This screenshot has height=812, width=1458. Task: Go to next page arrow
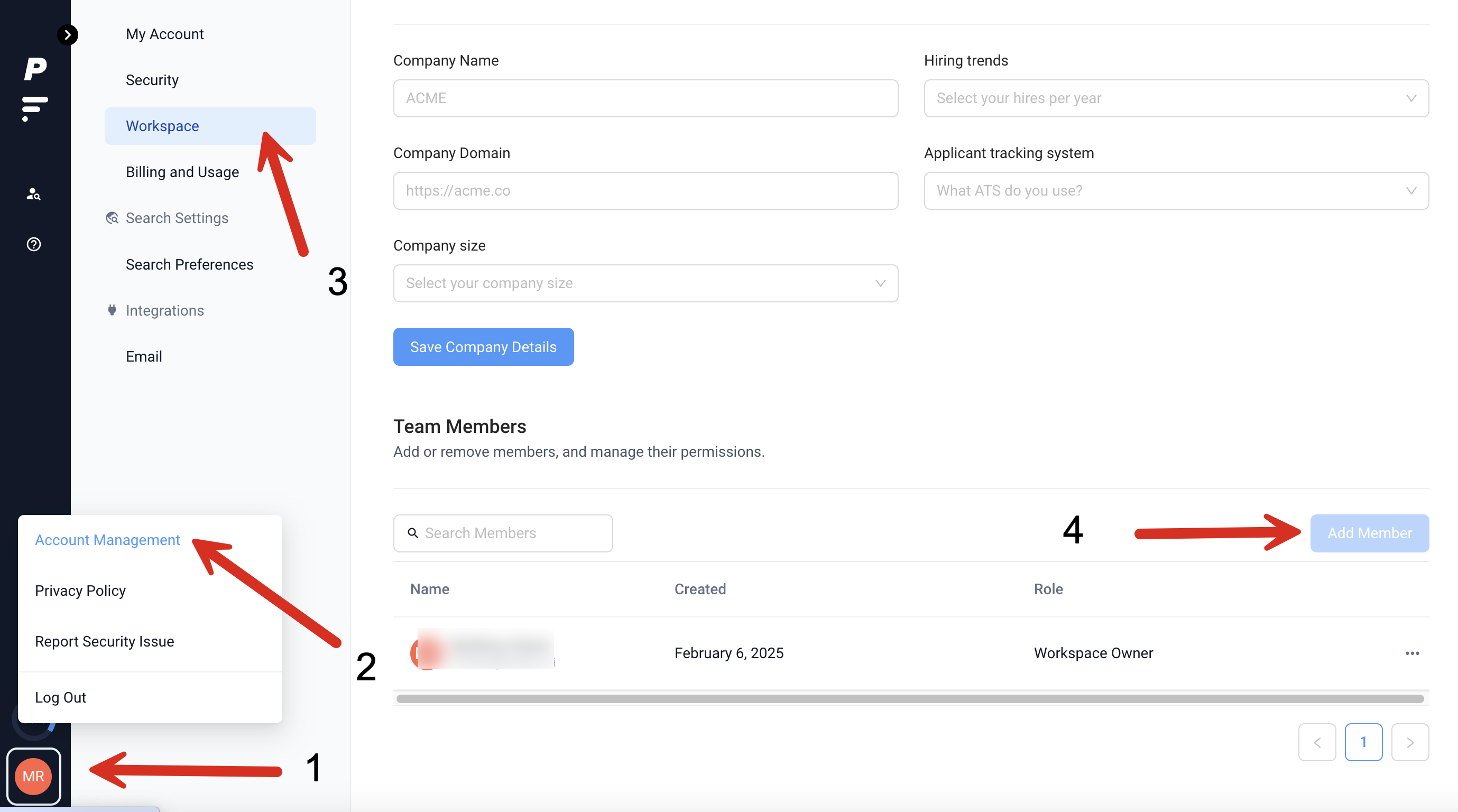click(1409, 742)
